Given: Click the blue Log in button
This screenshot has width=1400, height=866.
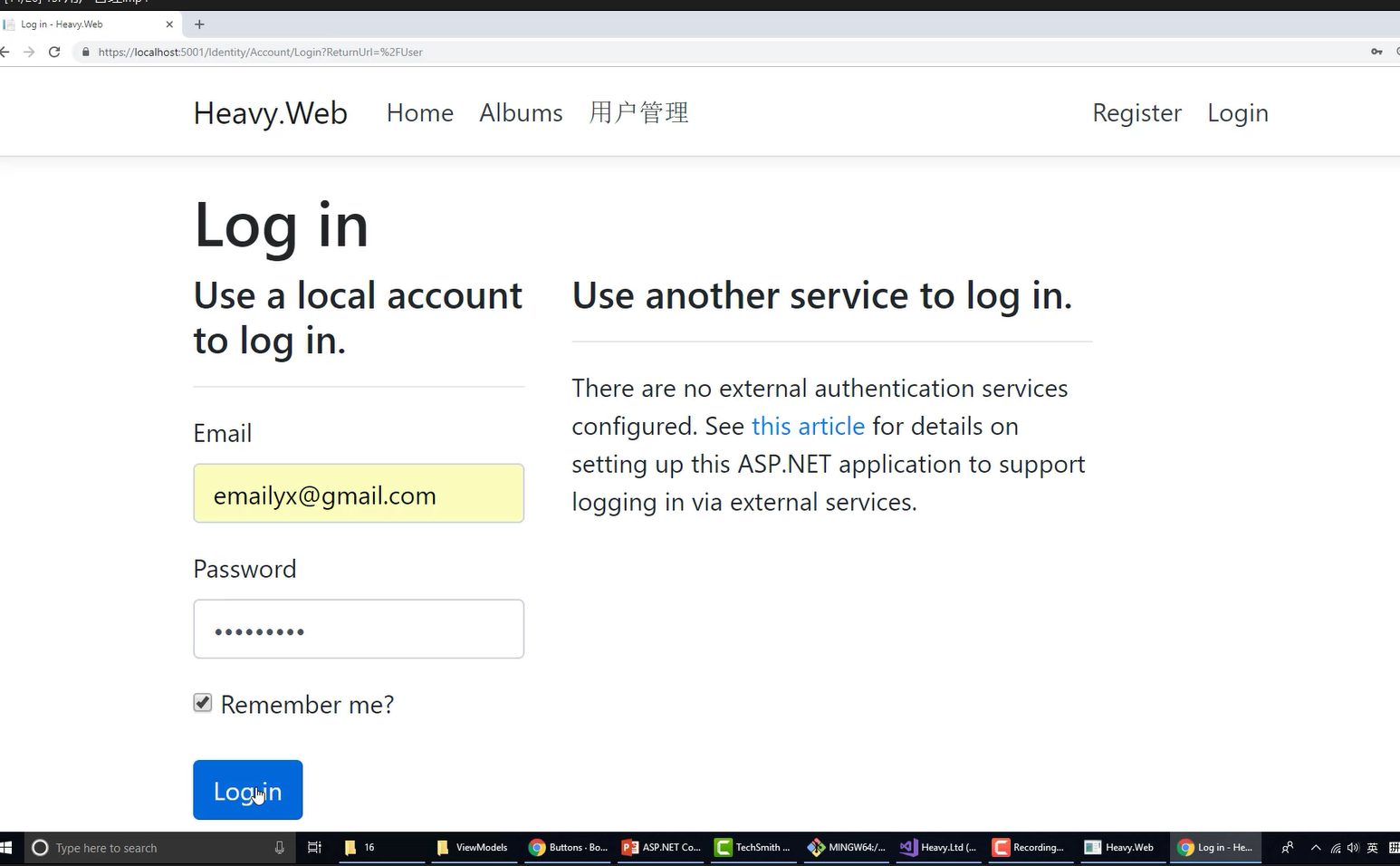Looking at the screenshot, I should [x=247, y=790].
